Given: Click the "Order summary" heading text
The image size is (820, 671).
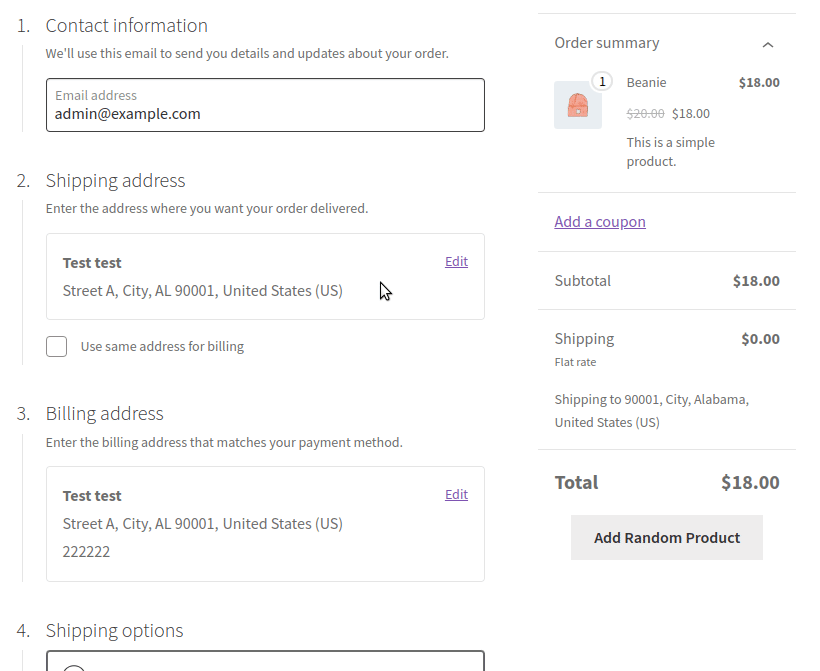Looking at the screenshot, I should 607,43.
